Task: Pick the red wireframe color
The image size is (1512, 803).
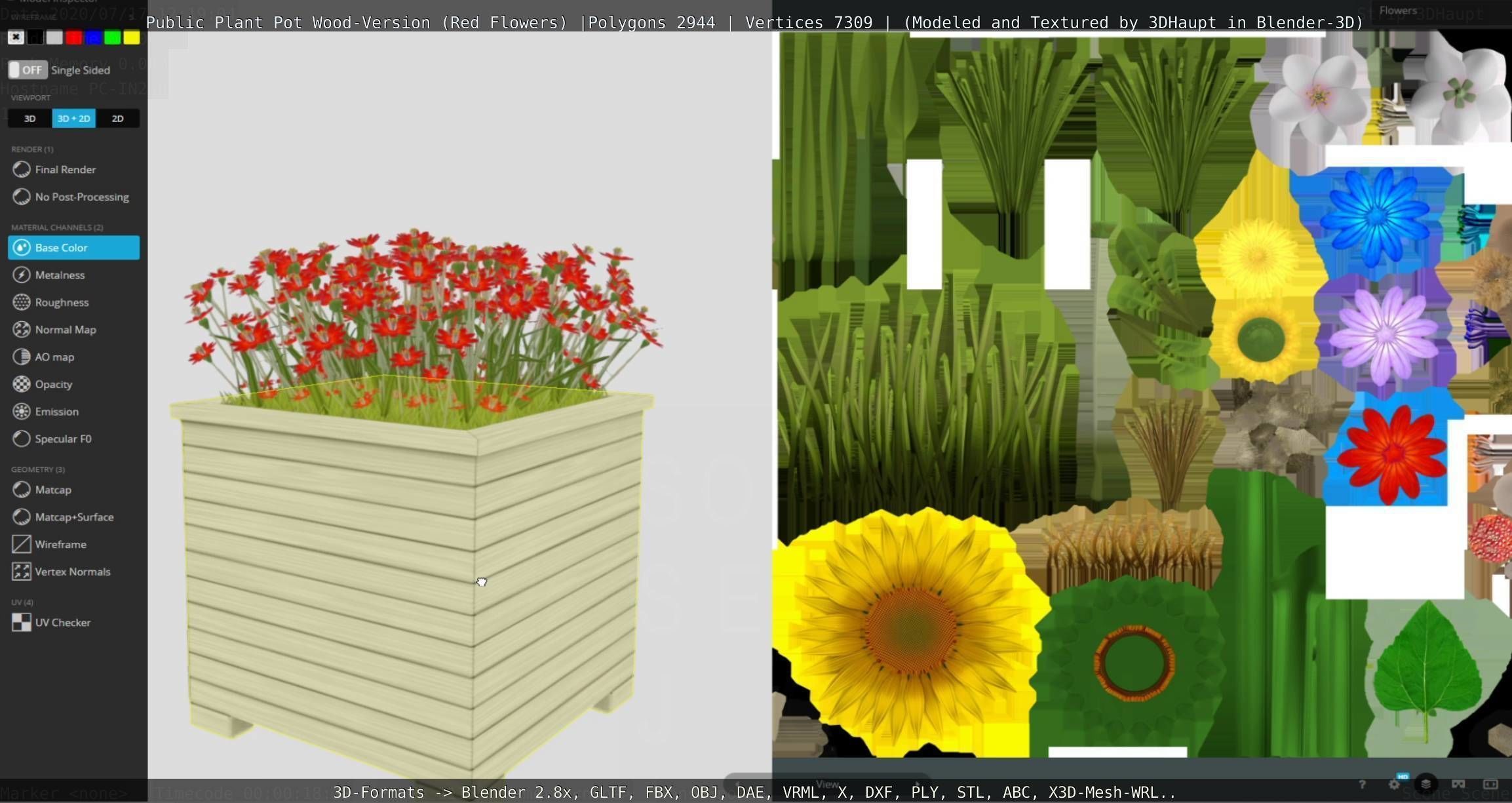Action: click(74, 37)
